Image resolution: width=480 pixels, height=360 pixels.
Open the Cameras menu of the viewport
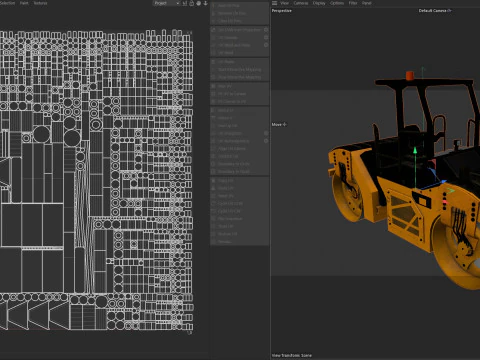coord(301,3)
